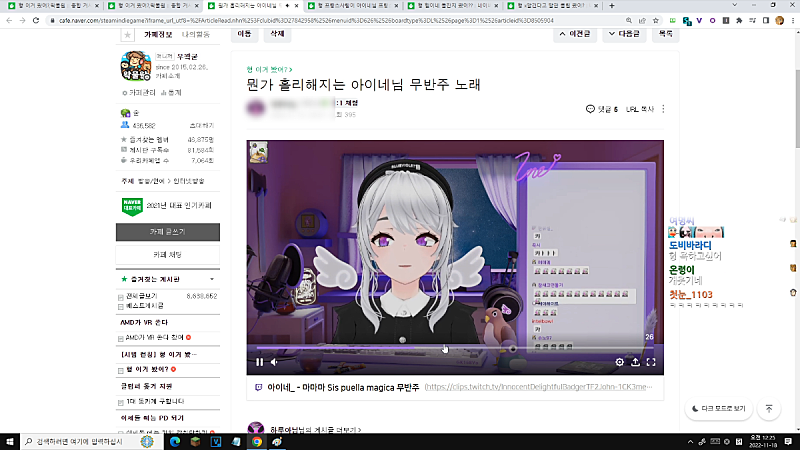Show hidden system tray icons chevron

(x=690, y=442)
